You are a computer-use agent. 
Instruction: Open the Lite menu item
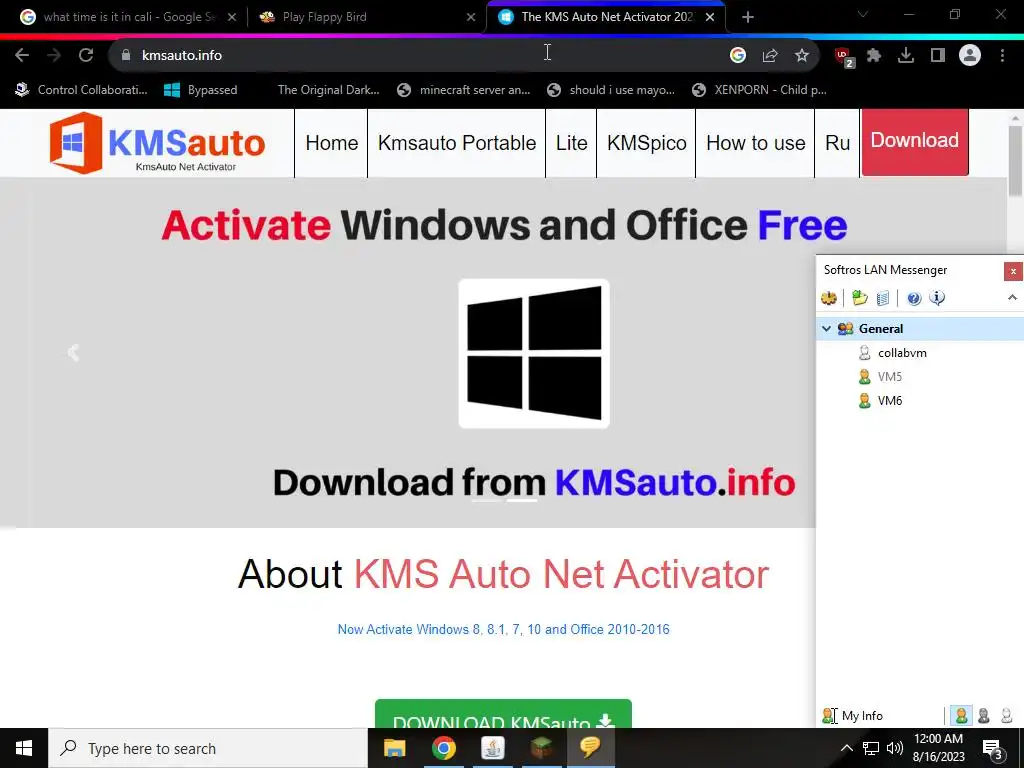(571, 143)
